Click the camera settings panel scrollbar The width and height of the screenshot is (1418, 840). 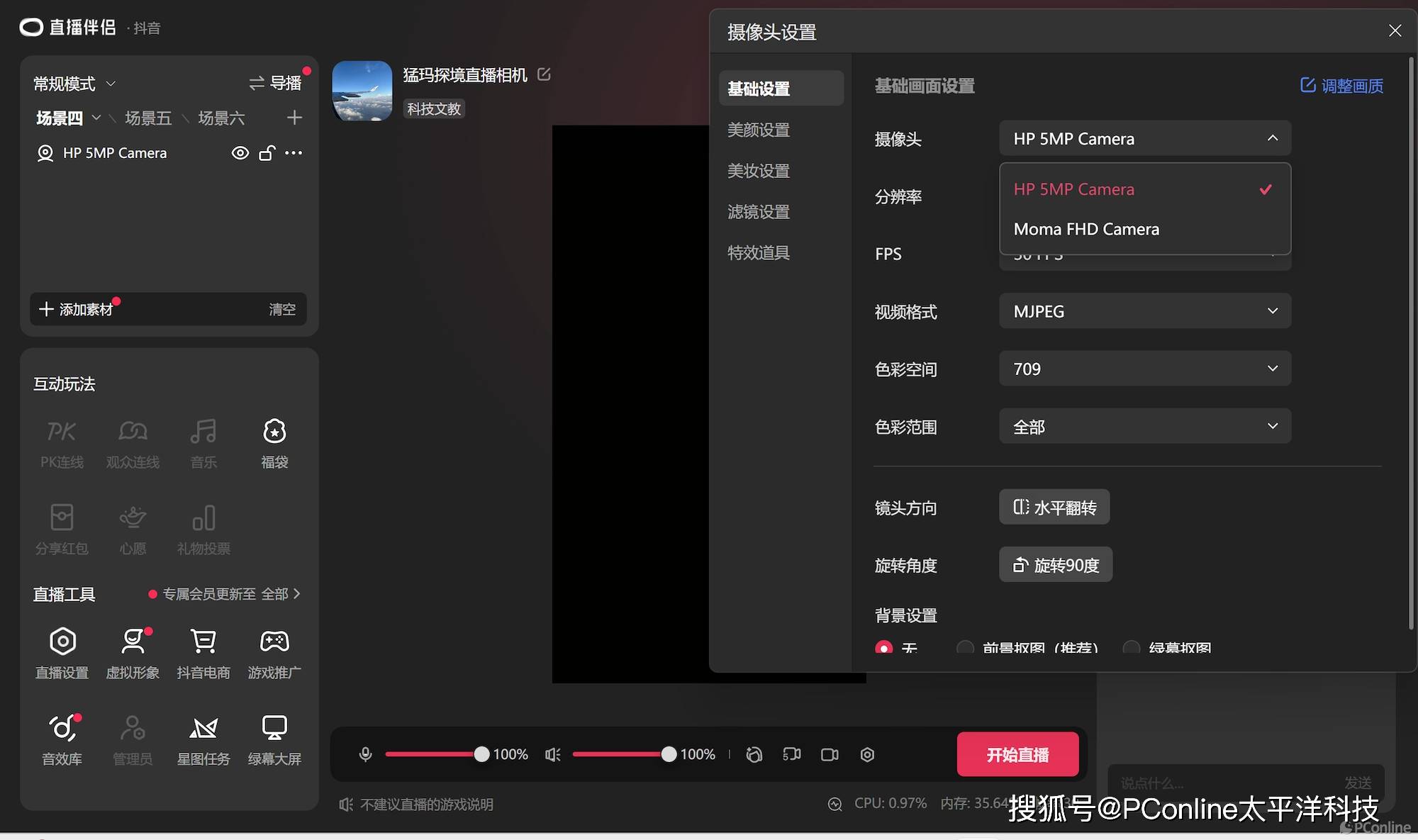click(1411, 344)
